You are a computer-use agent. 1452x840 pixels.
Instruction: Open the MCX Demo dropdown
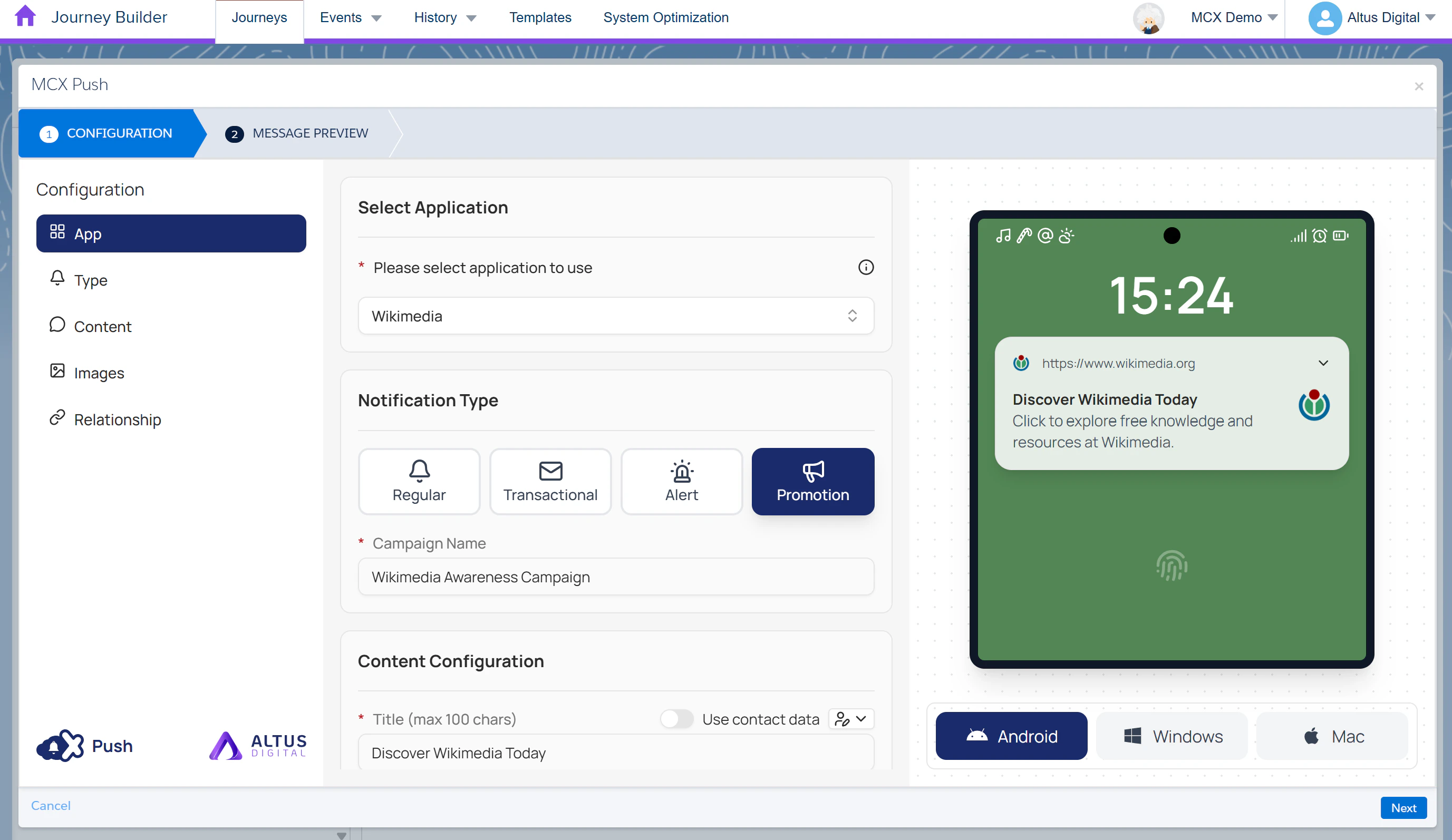coord(1234,18)
